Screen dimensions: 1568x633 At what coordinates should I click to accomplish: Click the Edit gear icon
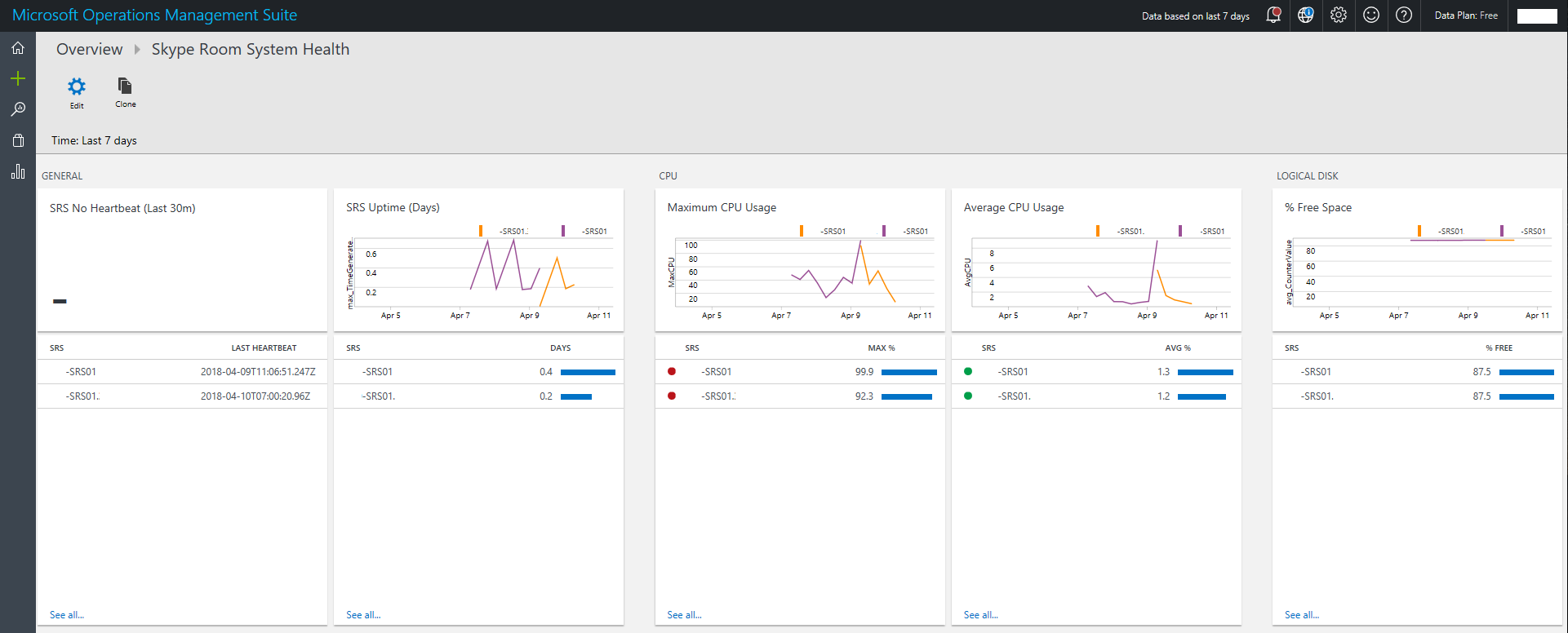point(77,86)
